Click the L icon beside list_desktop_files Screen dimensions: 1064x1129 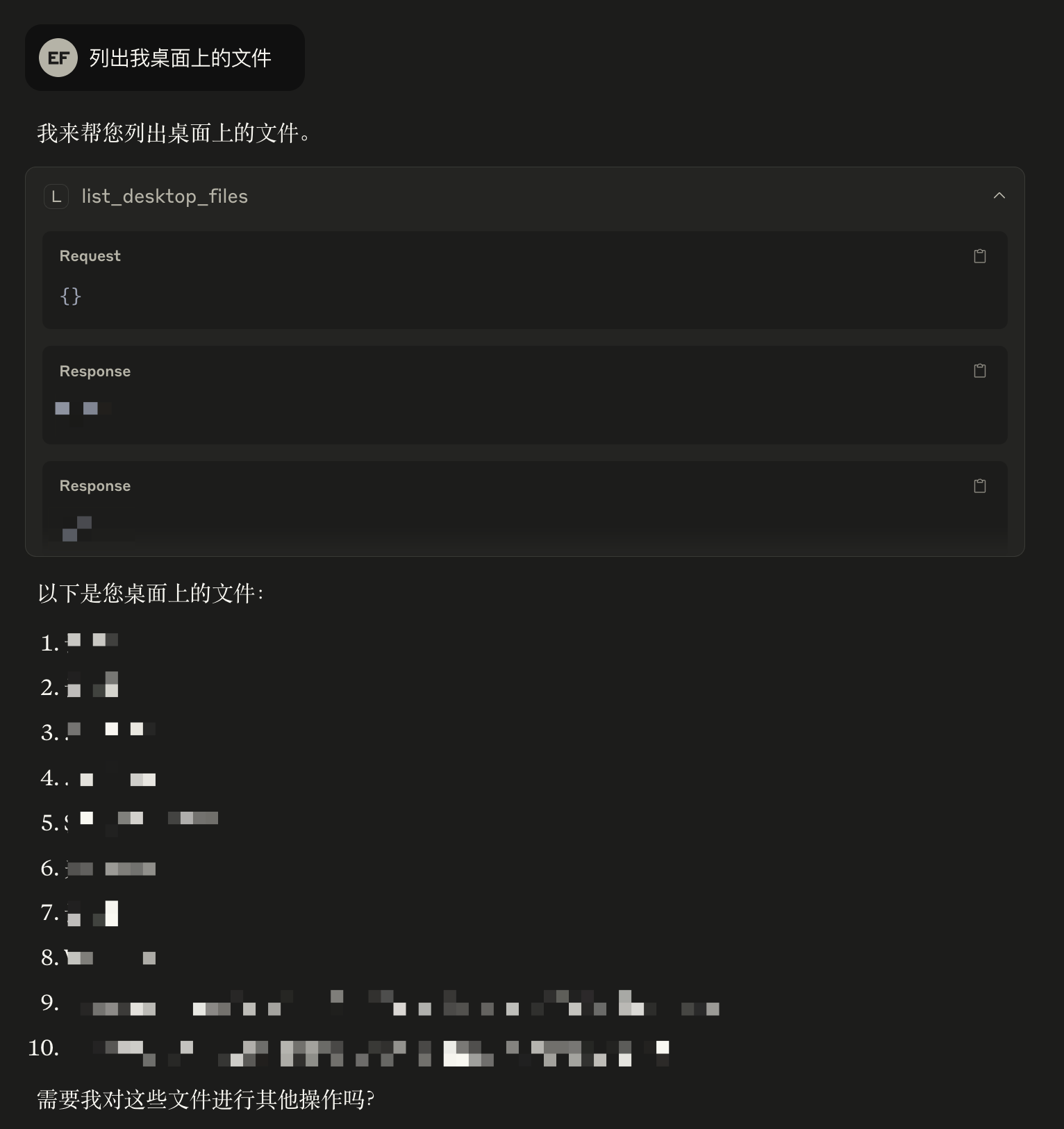pyautogui.click(x=56, y=196)
